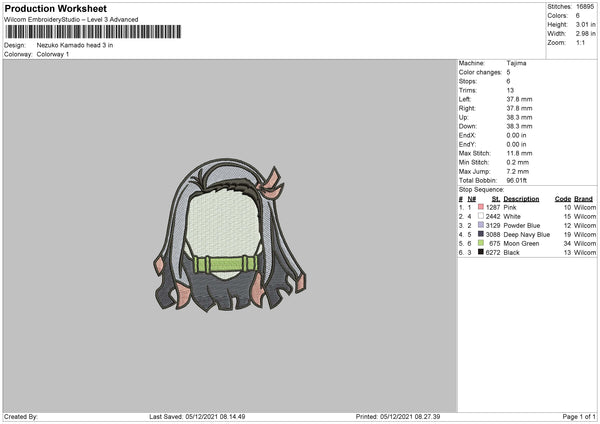Click the 'Pink' description in row 1
600x424 pixels.
point(510,207)
